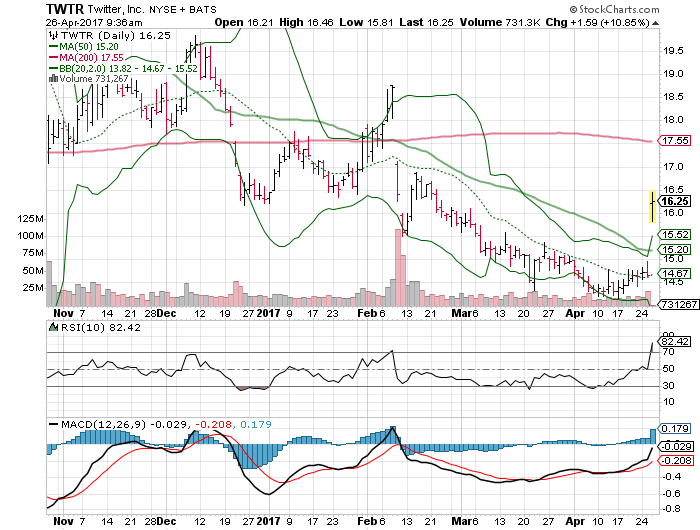This screenshot has width=700, height=530.
Task: Click the Volume 731.3K header value
Action: [x=500, y=22]
